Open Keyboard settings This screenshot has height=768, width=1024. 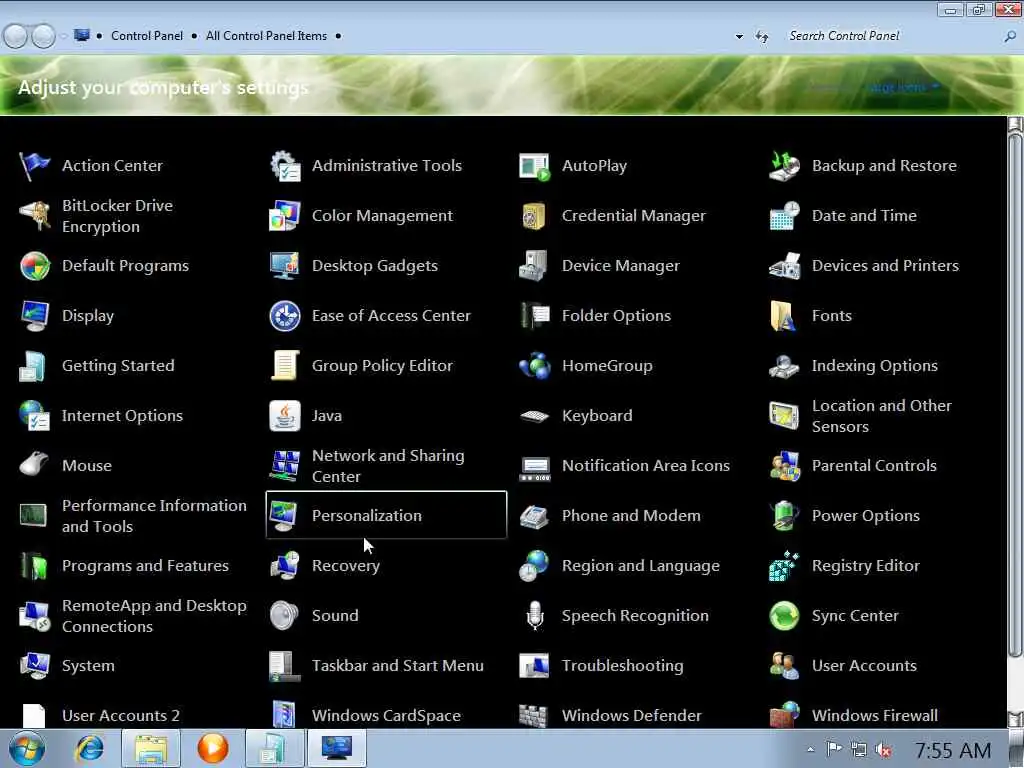click(x=576, y=416)
